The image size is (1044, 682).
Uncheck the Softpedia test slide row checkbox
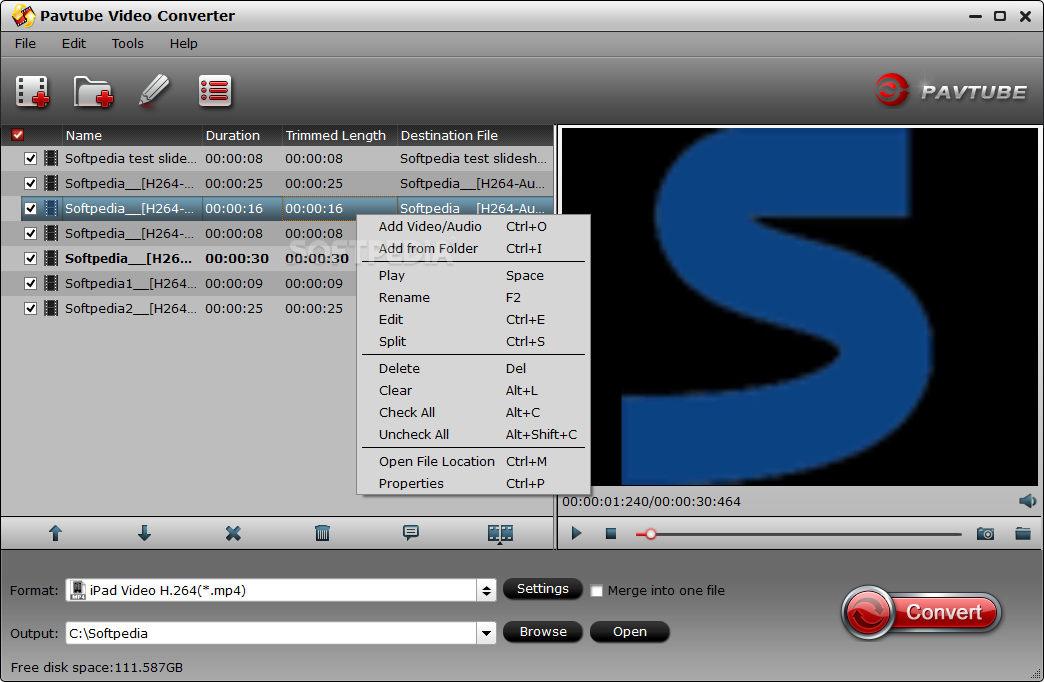point(30,159)
